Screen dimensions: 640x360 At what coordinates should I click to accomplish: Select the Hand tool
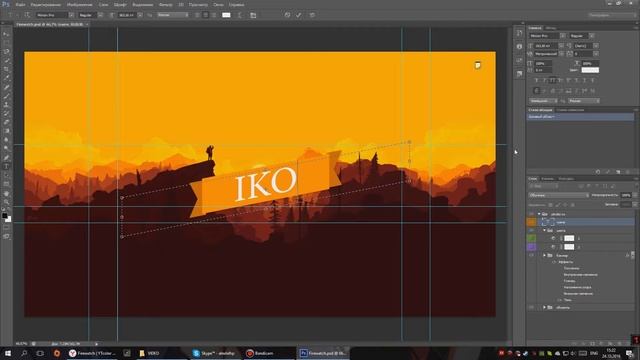point(6,193)
